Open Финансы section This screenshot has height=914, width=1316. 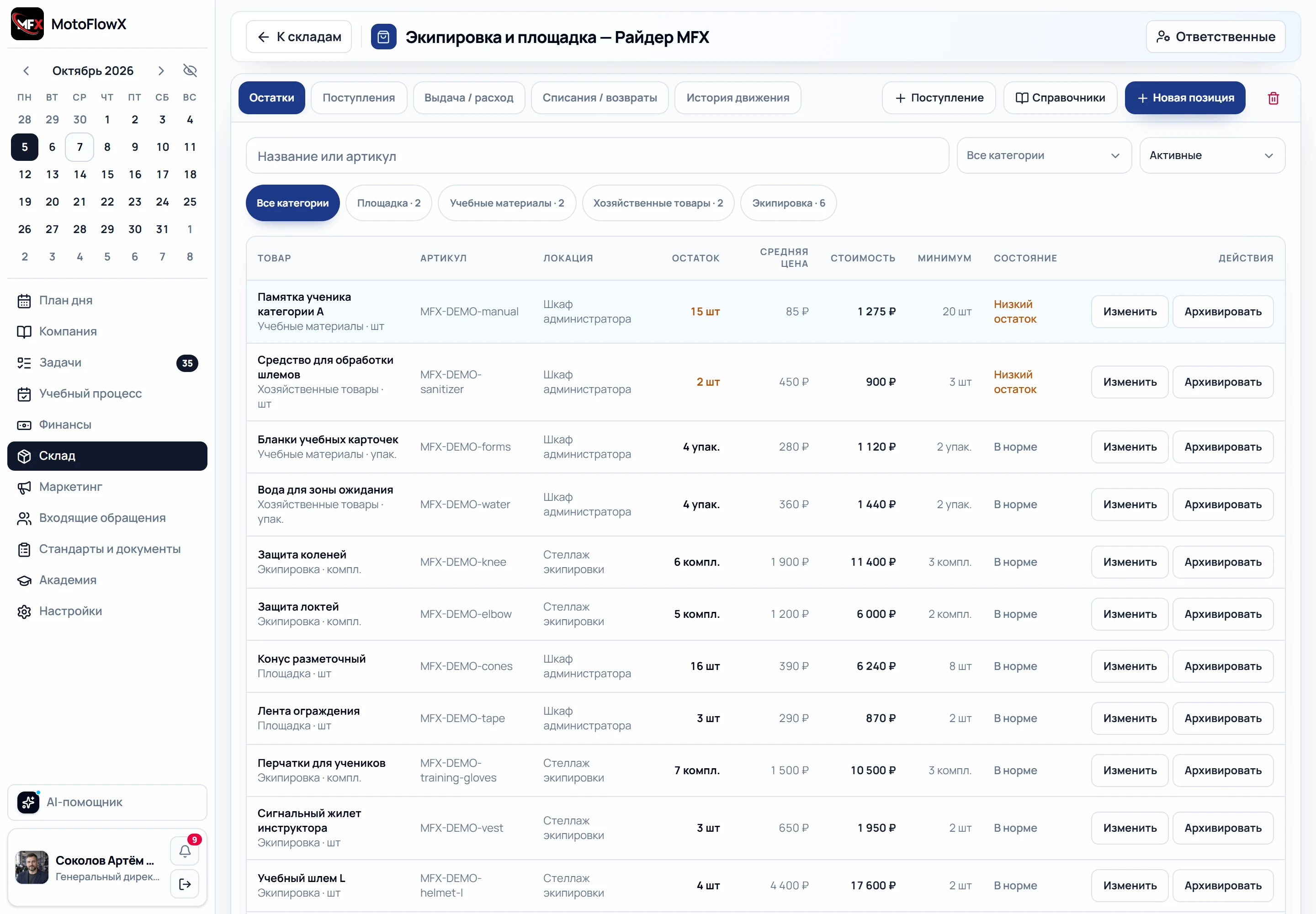point(107,425)
